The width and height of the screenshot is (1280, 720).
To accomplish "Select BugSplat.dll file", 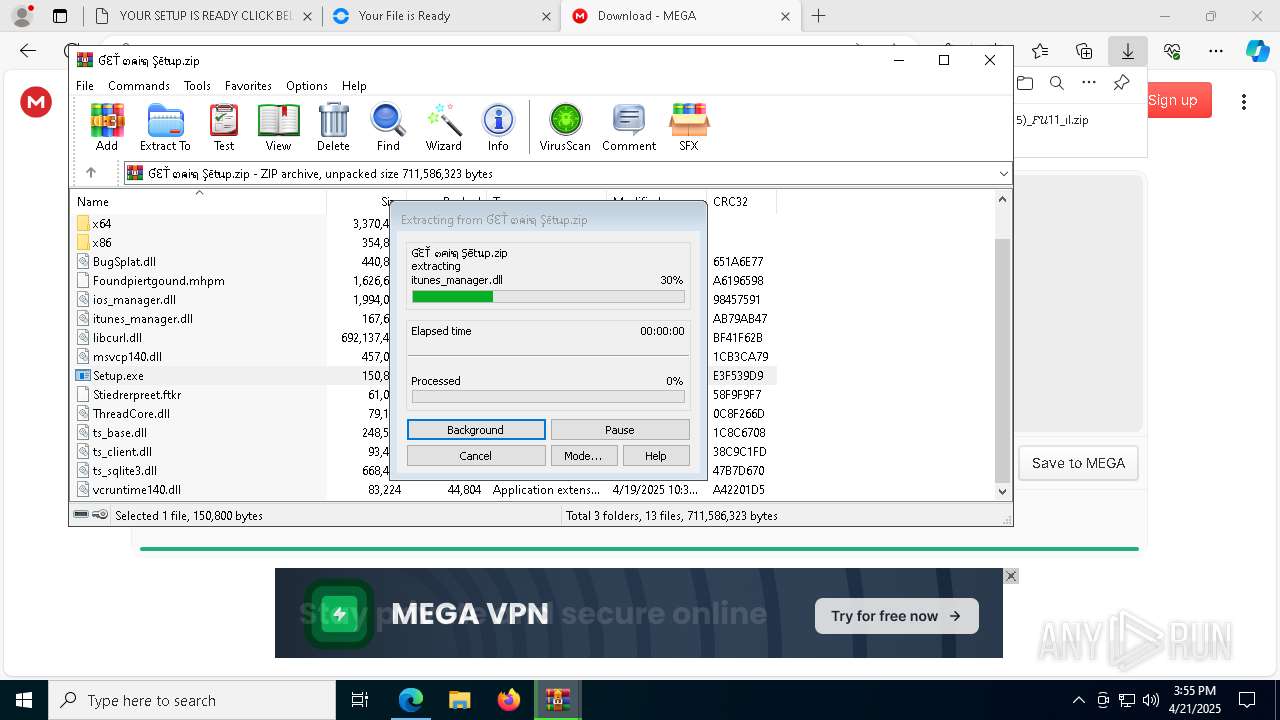I will pyautogui.click(x=124, y=262).
